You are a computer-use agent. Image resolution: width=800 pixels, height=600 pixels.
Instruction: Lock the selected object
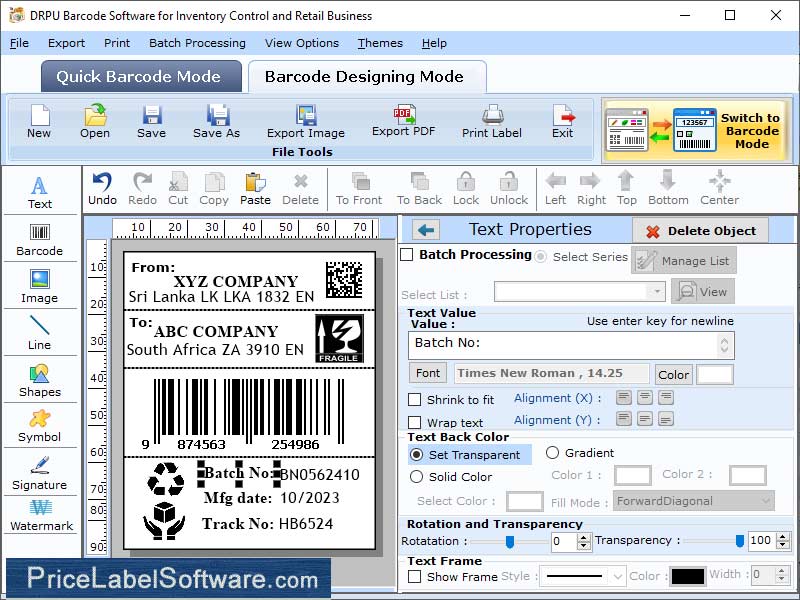coord(466,189)
